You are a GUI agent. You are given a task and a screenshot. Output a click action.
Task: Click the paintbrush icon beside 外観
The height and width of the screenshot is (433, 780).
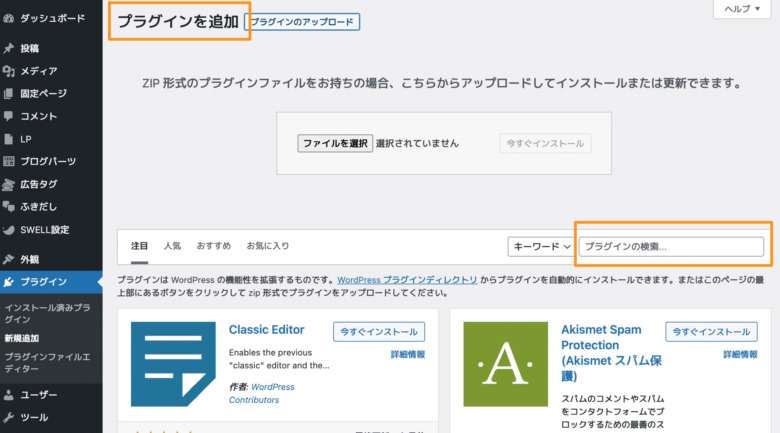[8, 259]
